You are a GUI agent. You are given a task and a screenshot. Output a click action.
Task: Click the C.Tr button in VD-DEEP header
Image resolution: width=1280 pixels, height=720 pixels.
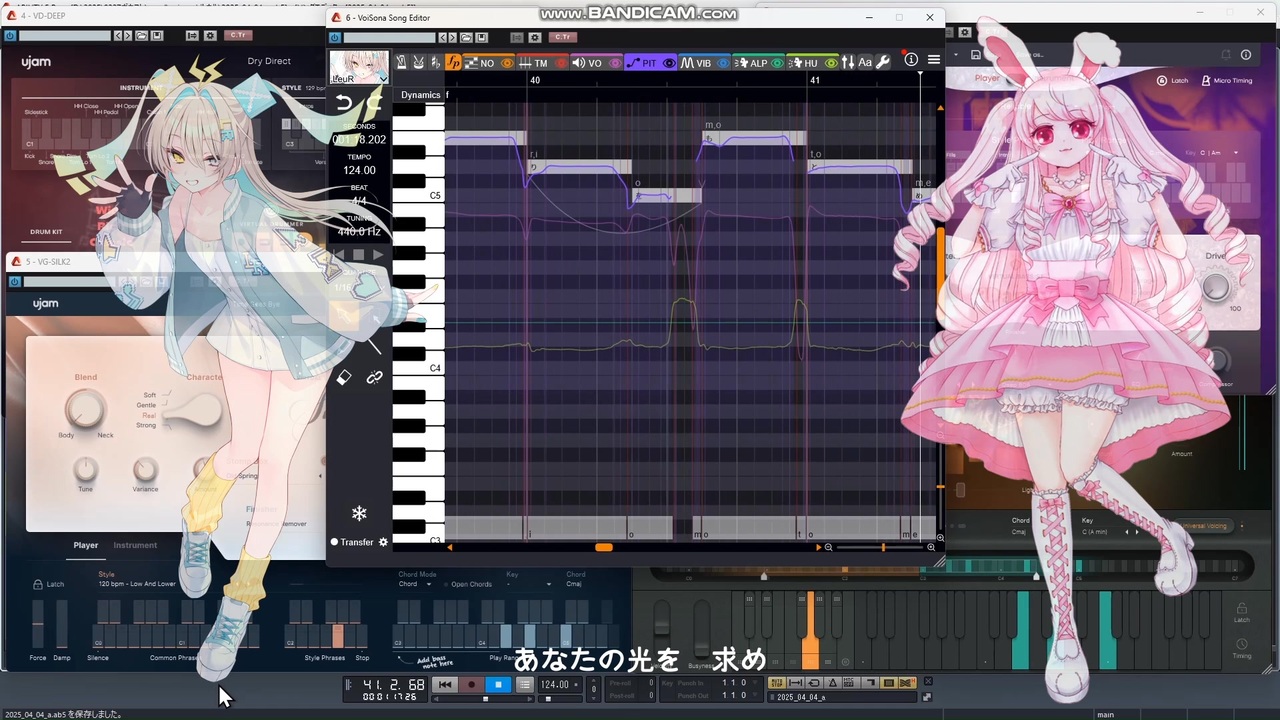(237, 35)
